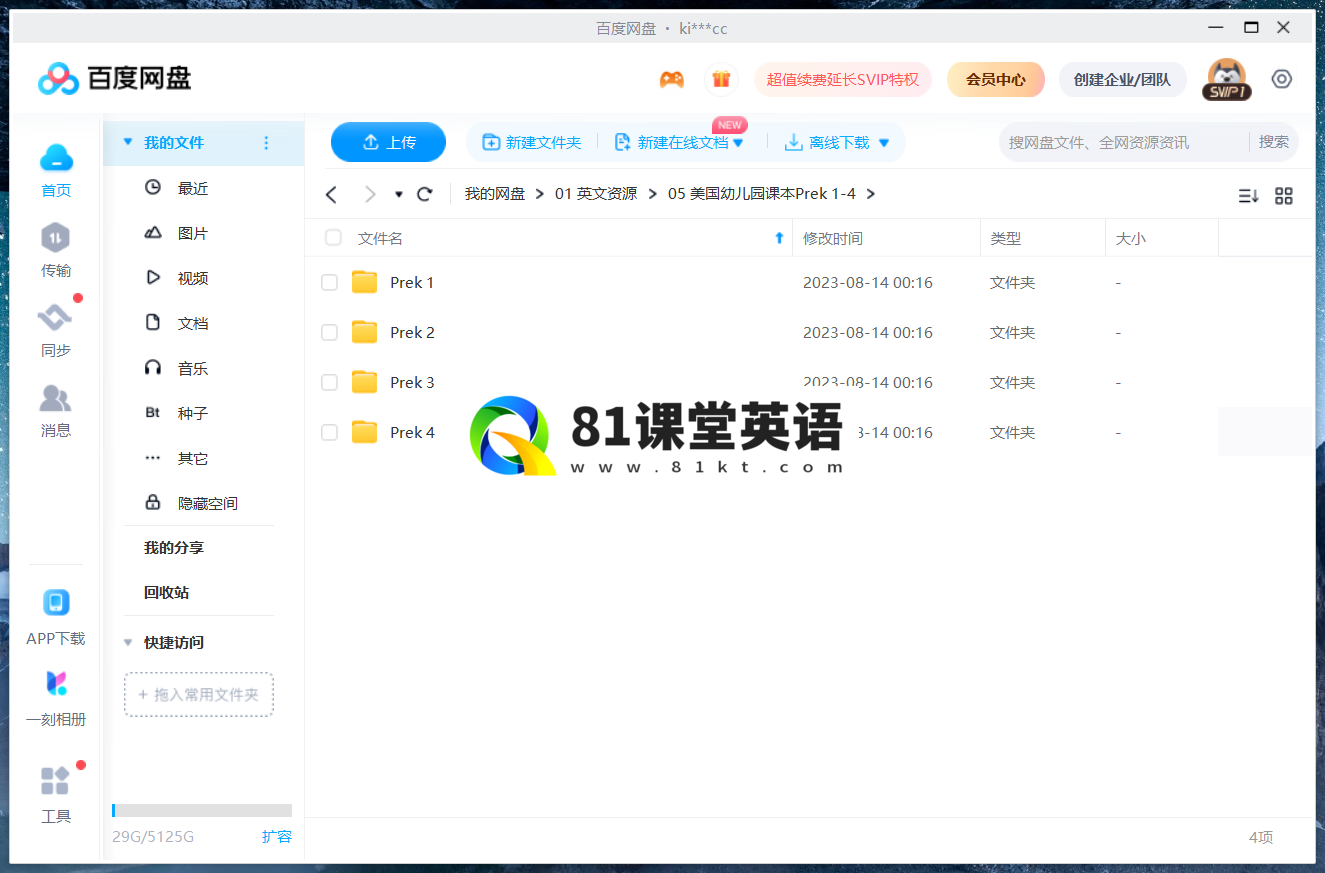Expand 新建在线文档 dropdown
The width and height of the screenshot is (1325, 873).
tap(738, 143)
